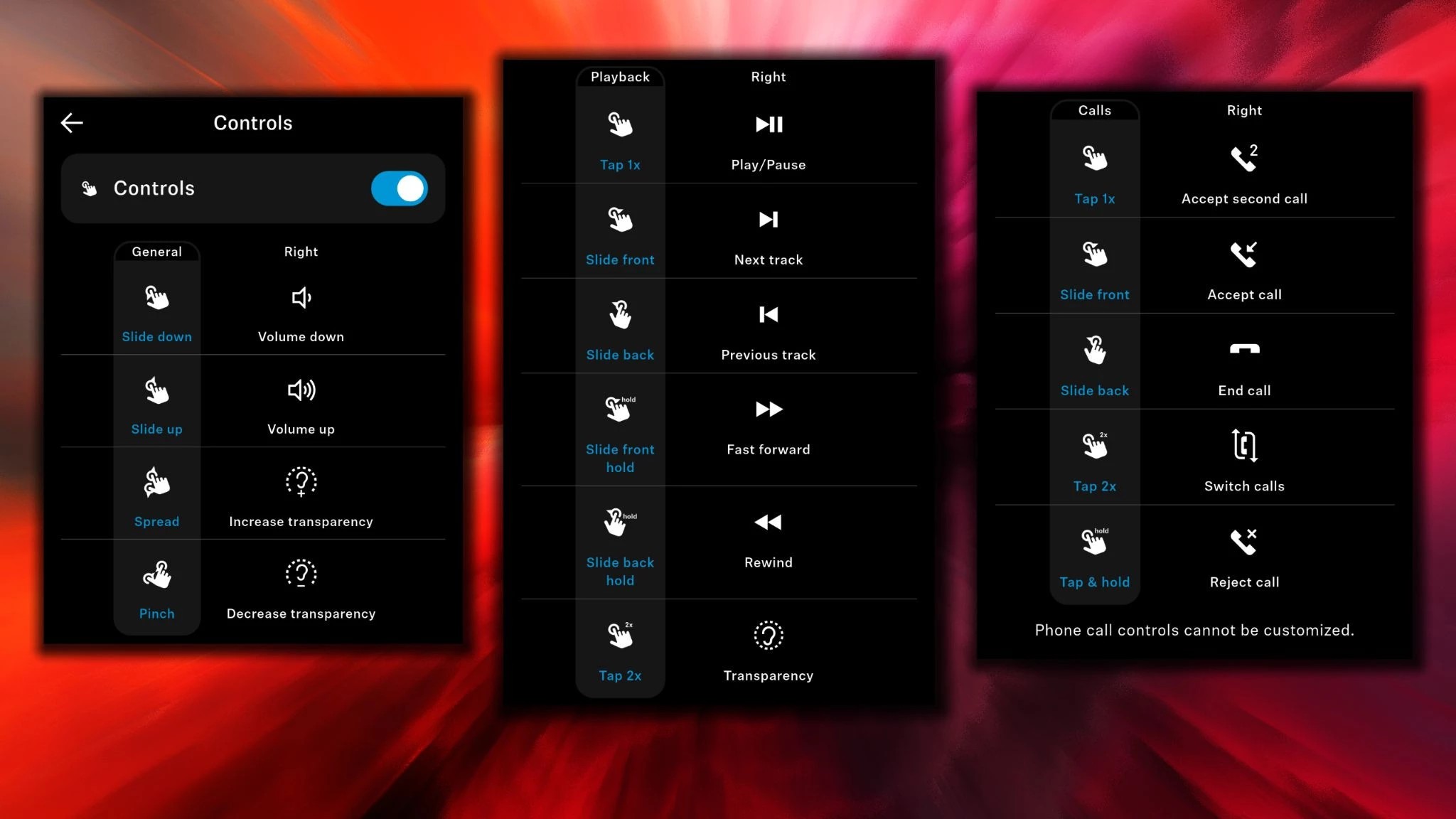Click the Next track skip icon
The image size is (1456, 819).
(x=768, y=220)
